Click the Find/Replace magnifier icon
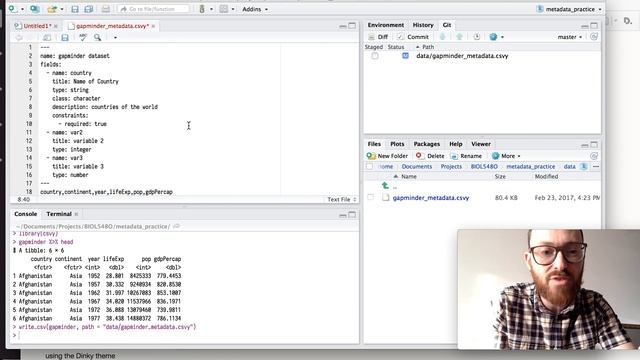Viewport: 640px width, 360px height. (x=98, y=38)
